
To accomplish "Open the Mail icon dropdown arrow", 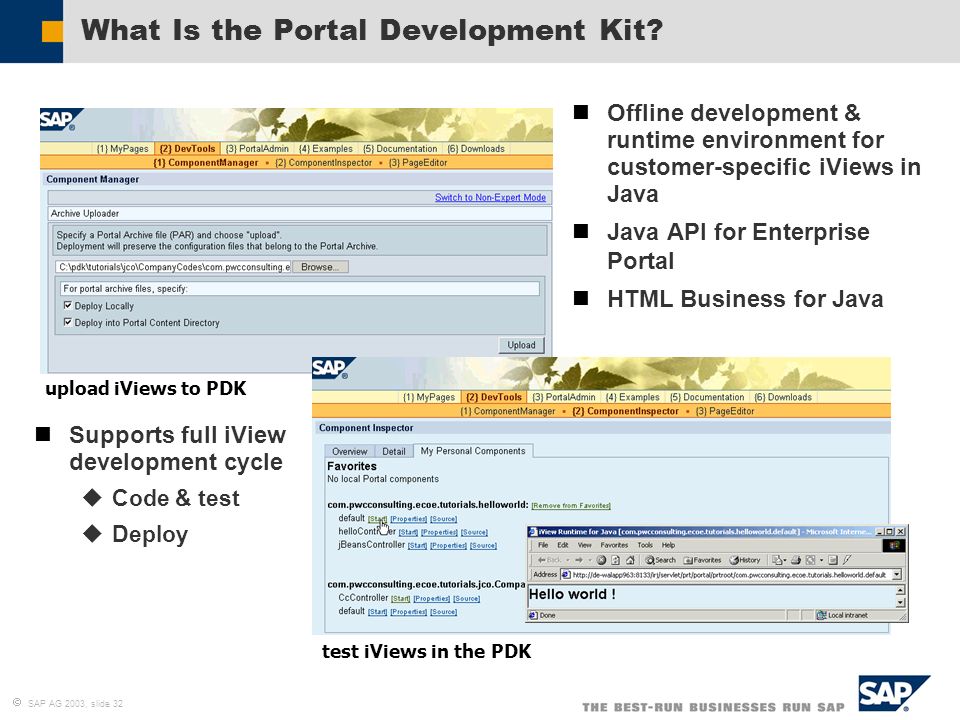I will pos(785,560).
